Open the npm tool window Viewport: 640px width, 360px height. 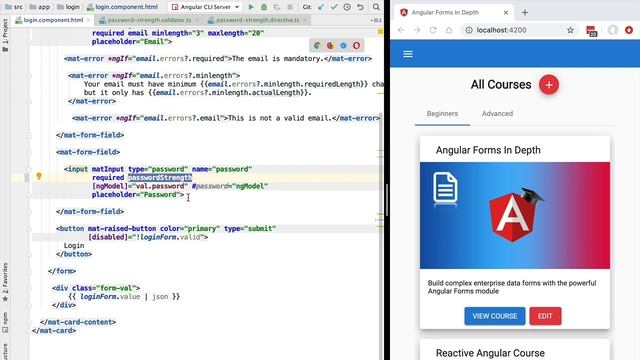[5, 322]
